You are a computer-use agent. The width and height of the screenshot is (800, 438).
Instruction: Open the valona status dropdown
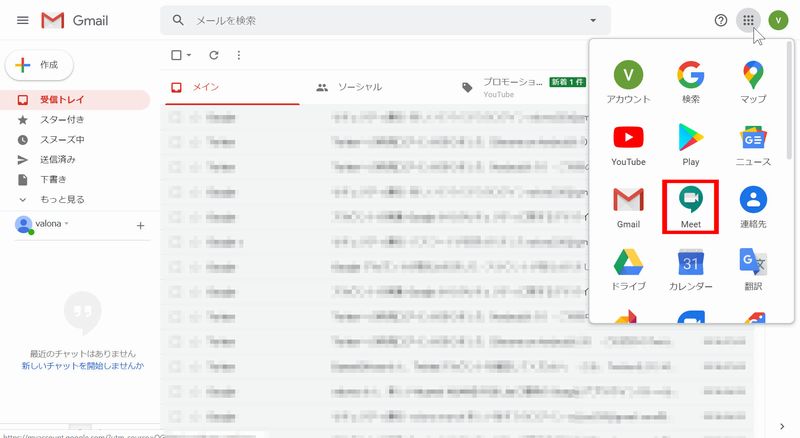66,224
